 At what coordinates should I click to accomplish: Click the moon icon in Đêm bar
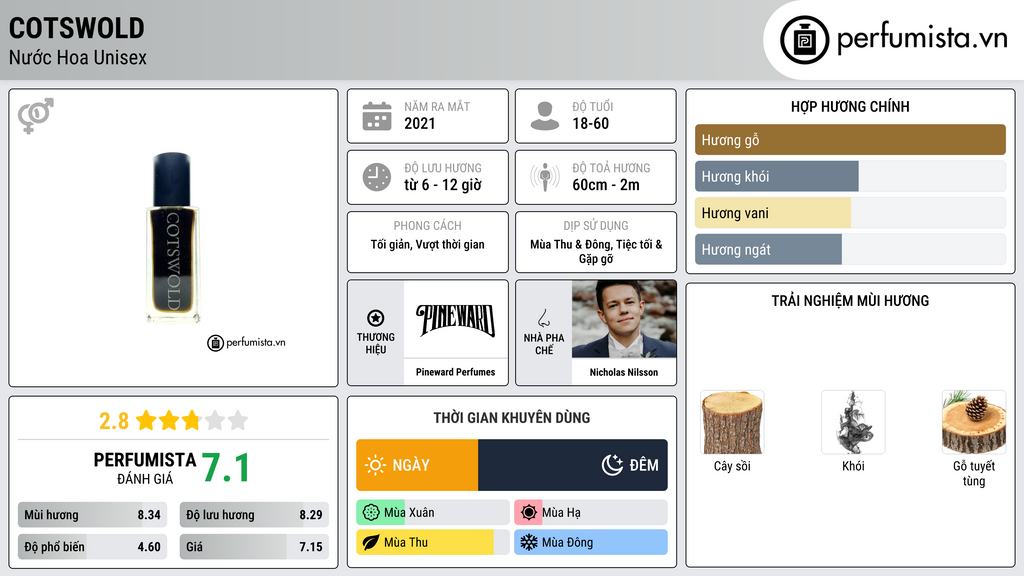pyautogui.click(x=612, y=465)
